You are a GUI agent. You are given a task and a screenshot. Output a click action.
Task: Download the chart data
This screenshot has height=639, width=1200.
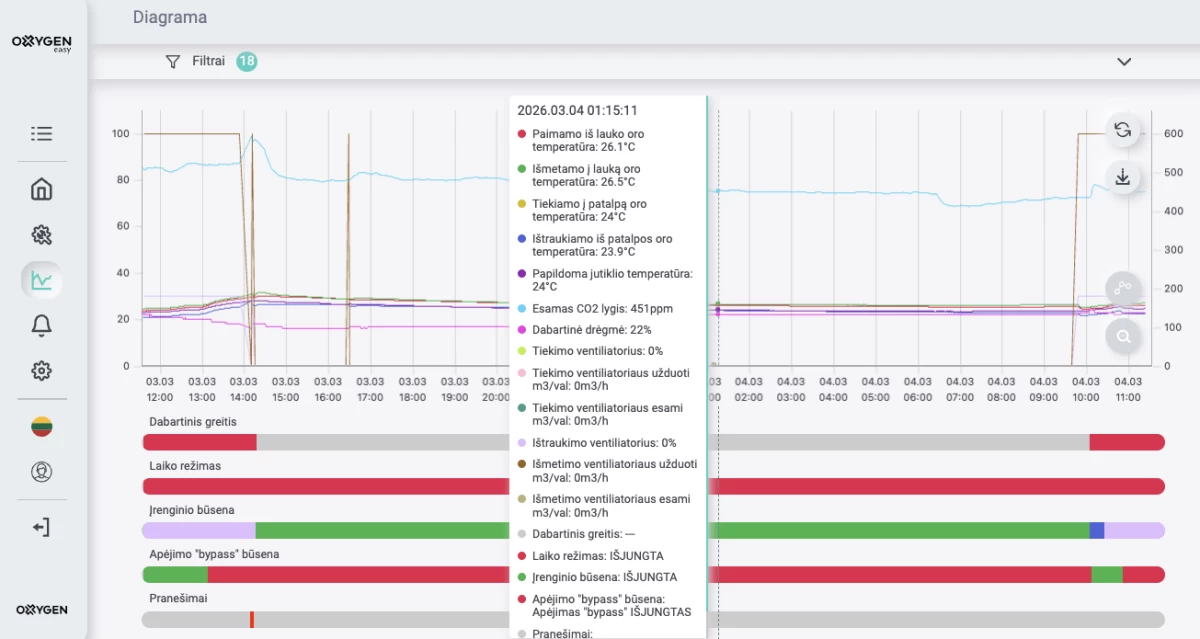1123,177
